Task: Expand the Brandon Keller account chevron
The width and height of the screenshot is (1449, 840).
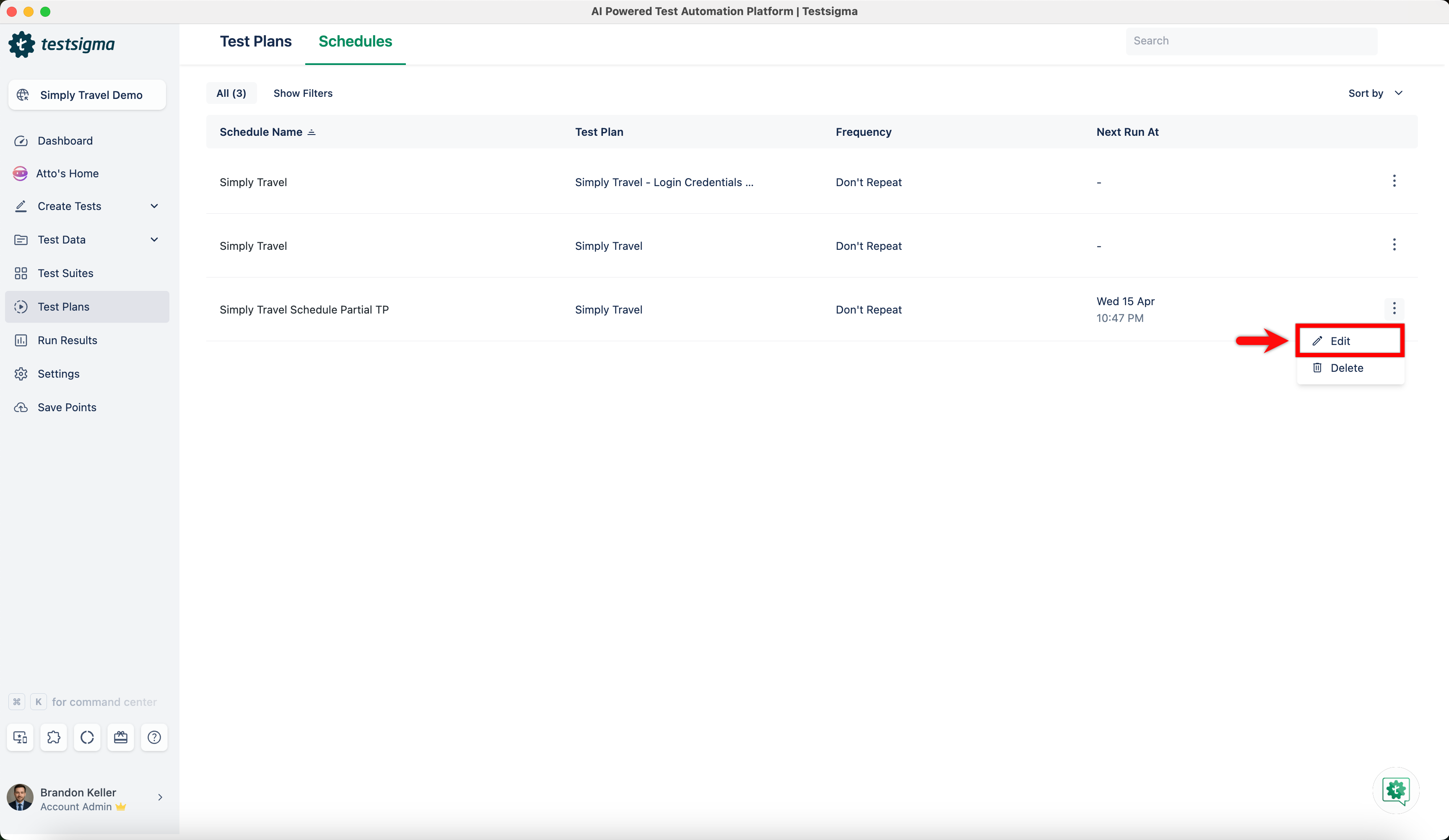Action: [x=160, y=797]
